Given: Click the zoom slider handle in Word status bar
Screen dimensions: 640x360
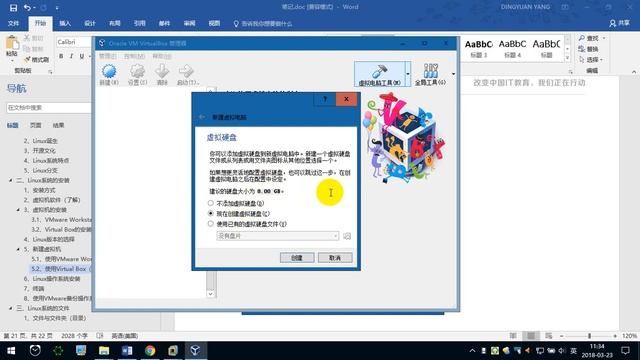Looking at the screenshot, I should pyautogui.click(x=589, y=336).
